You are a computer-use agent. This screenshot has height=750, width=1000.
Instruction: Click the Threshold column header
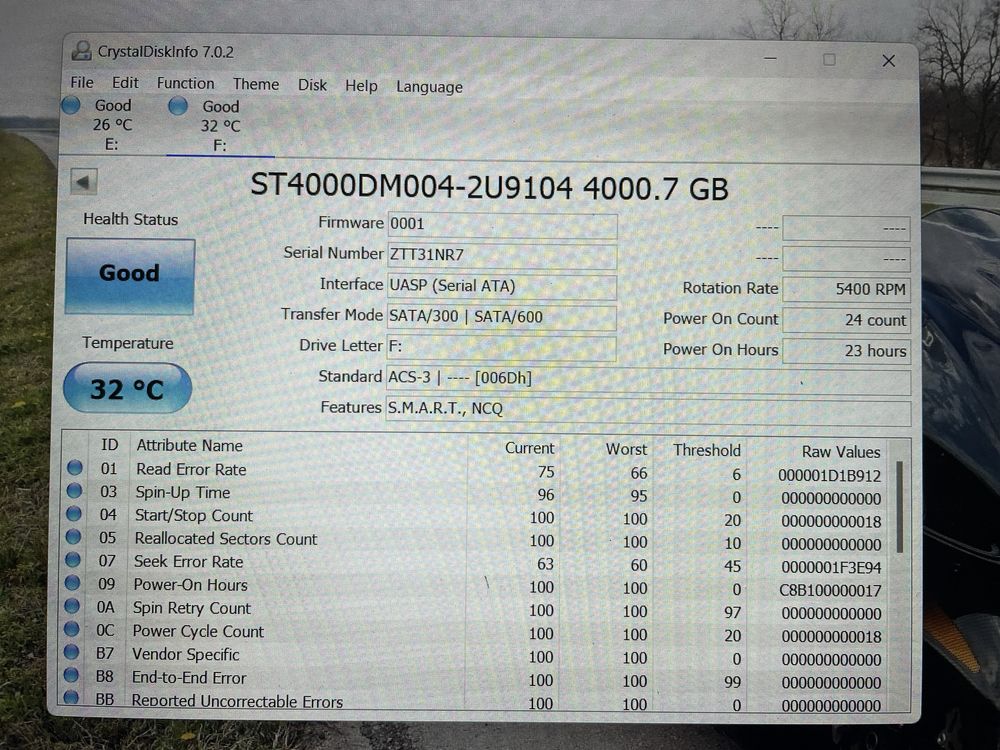[707, 450]
